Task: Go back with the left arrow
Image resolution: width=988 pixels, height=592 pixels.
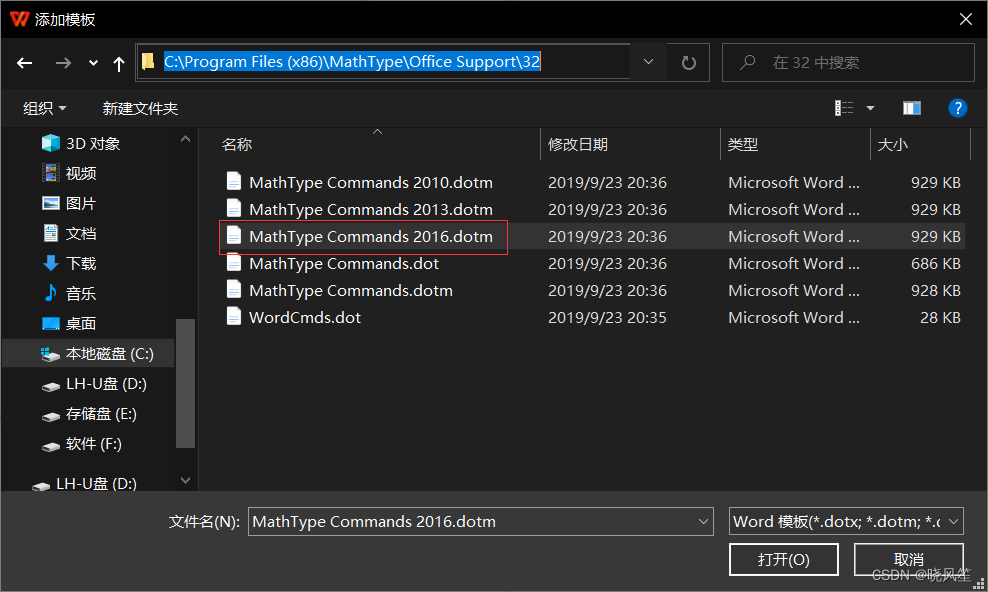Action: click(x=25, y=63)
